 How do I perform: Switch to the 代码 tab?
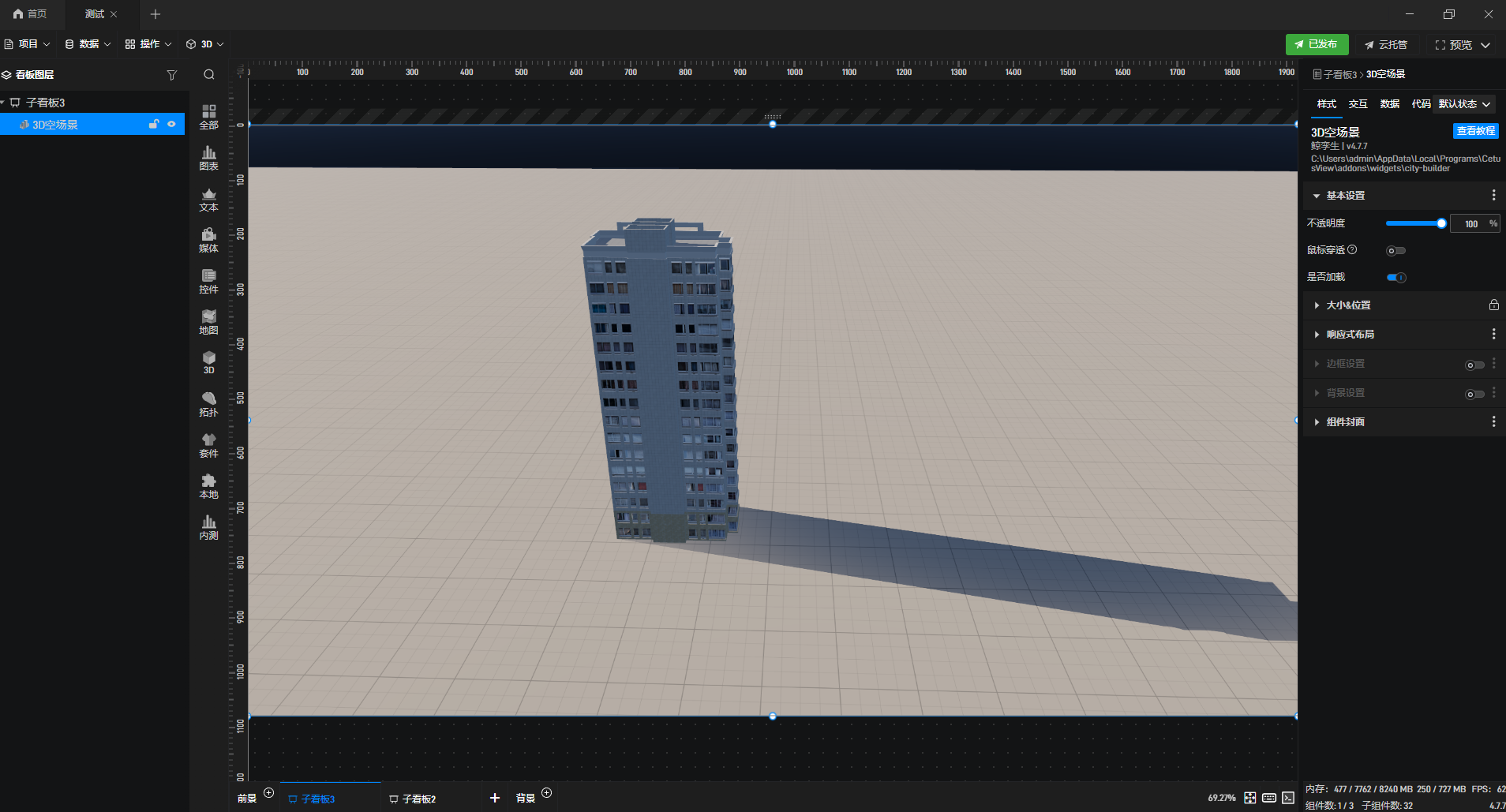[1421, 104]
